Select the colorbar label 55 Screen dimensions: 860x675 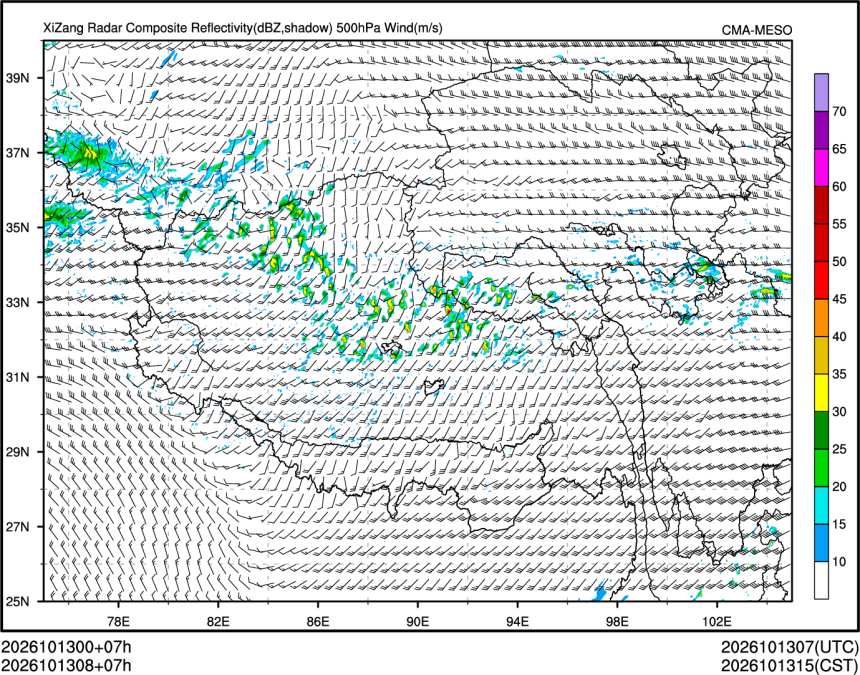point(839,224)
